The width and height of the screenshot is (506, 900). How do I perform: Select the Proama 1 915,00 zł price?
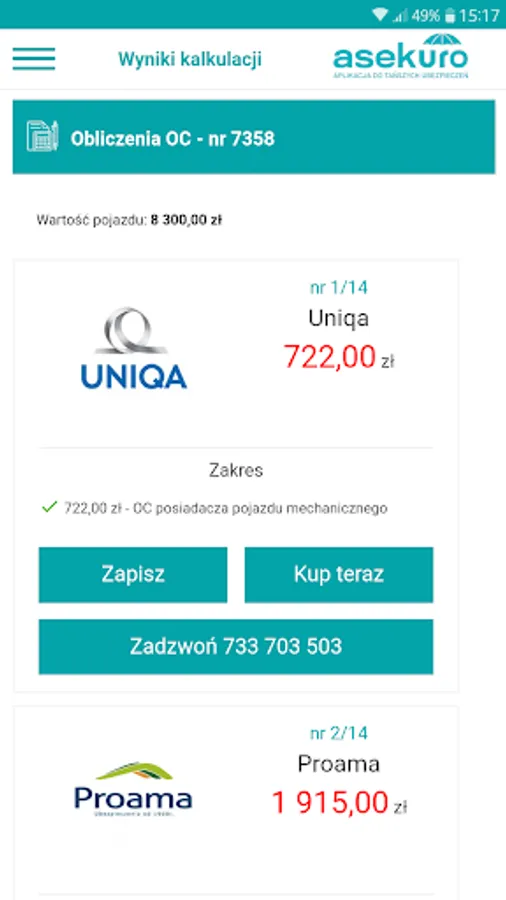(x=339, y=802)
